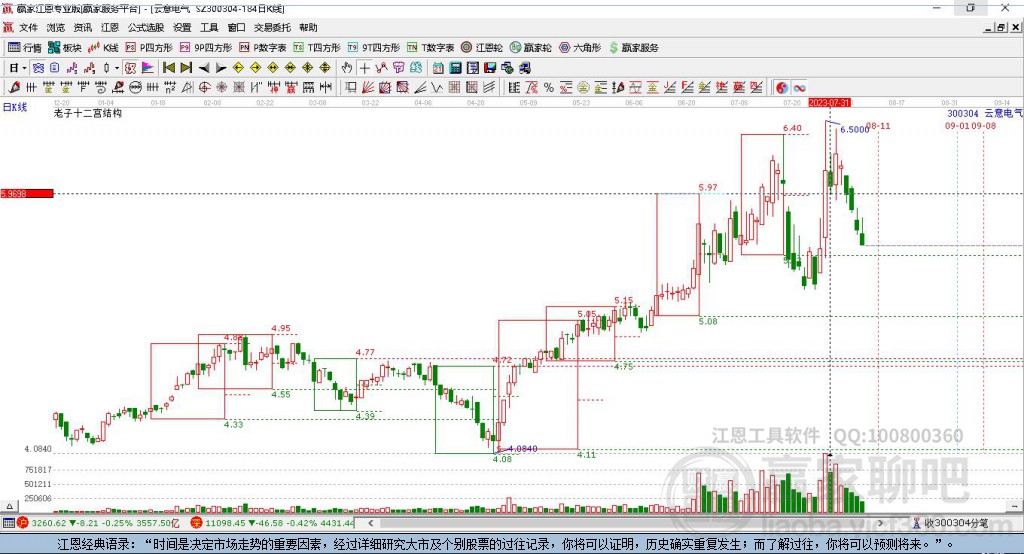The height and width of the screenshot is (554, 1024).
Task: Click the percent % tool icon
Action: coord(549,87)
